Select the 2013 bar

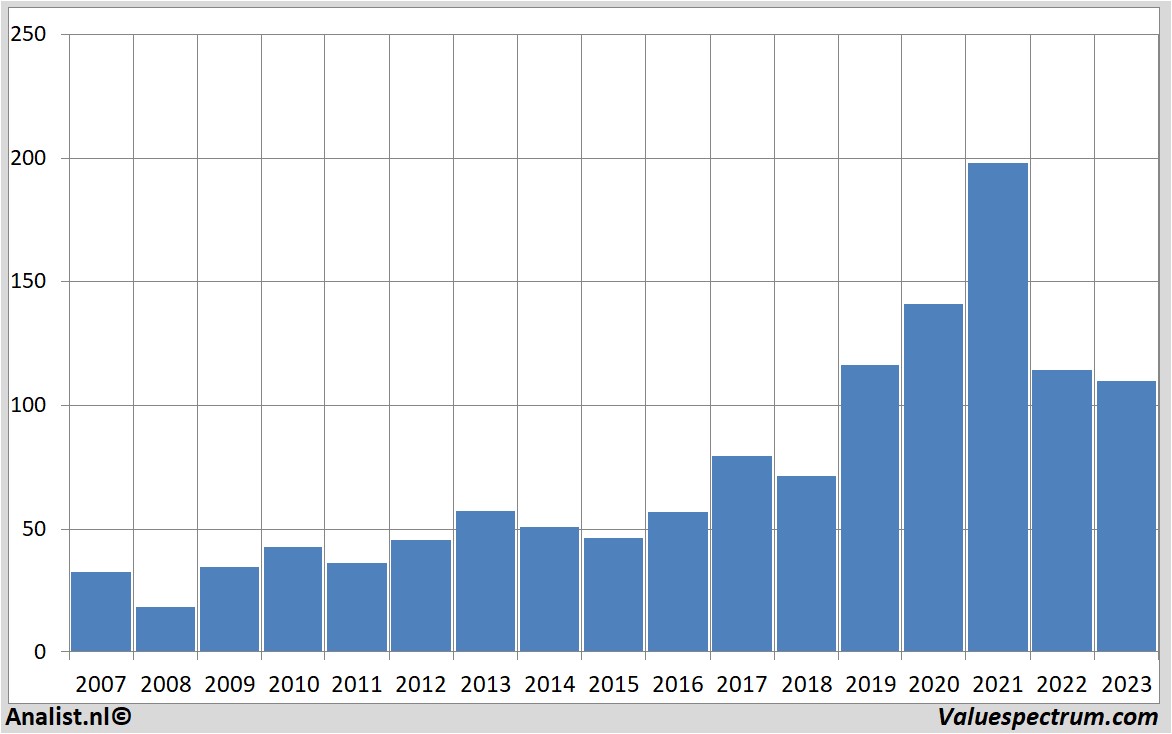[485, 581]
